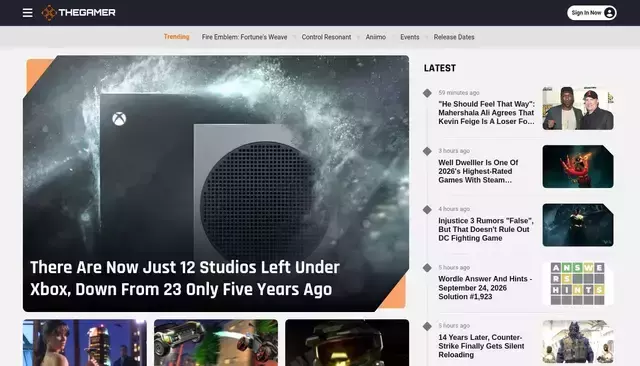Viewport: 640px width, 366px height.
Task: Click the "4 hours ago" timestamp
Action: click(454, 209)
